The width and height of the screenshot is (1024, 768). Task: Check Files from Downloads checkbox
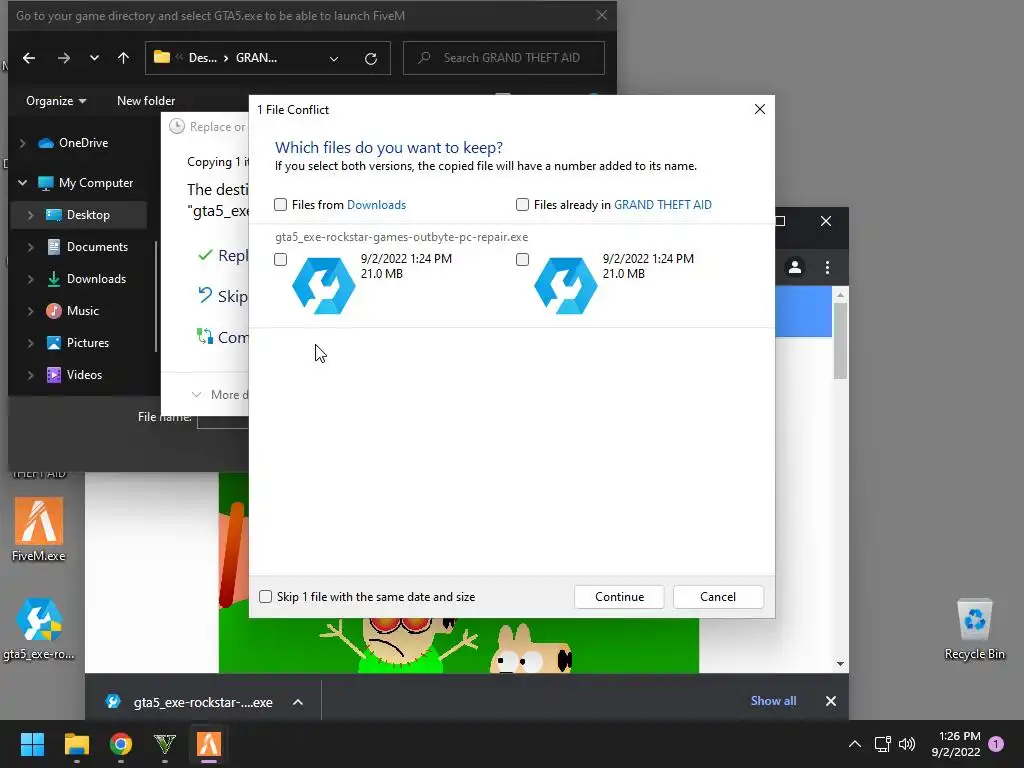280,205
